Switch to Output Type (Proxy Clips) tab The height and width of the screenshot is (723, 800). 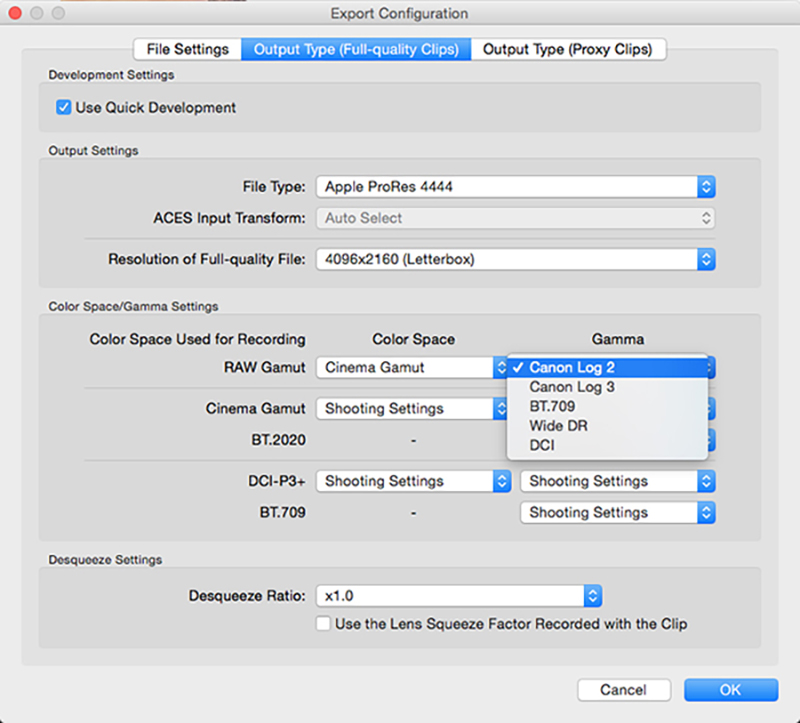pyautogui.click(x=567, y=49)
